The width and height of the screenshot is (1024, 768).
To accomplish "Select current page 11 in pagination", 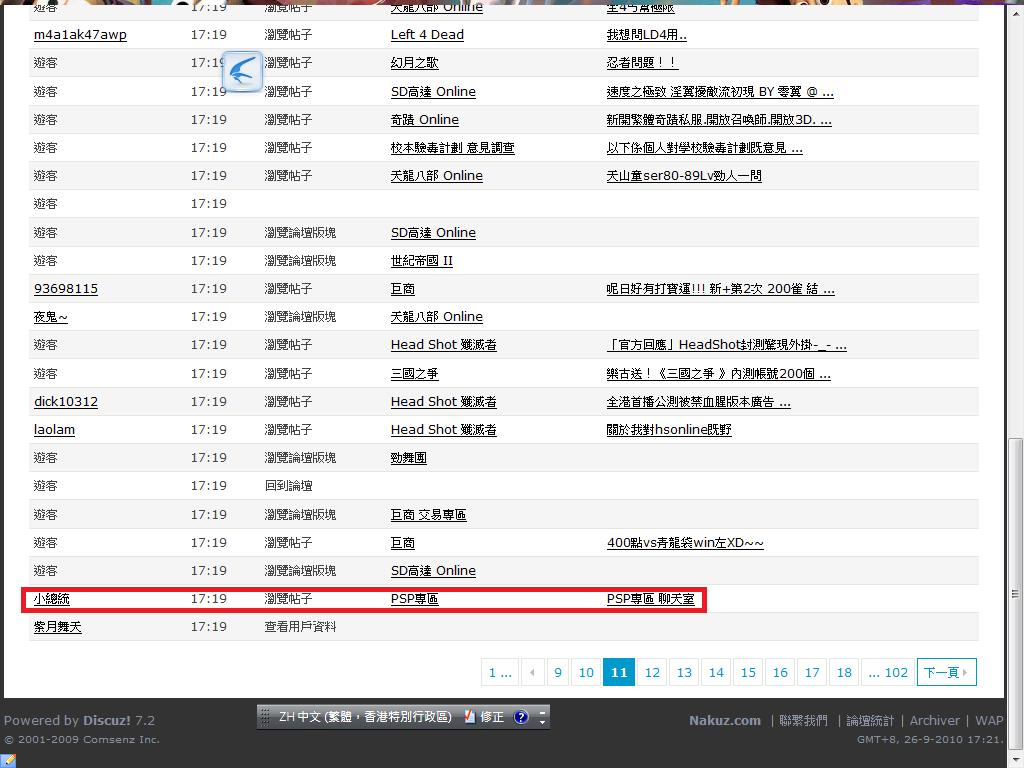I will tap(618, 672).
